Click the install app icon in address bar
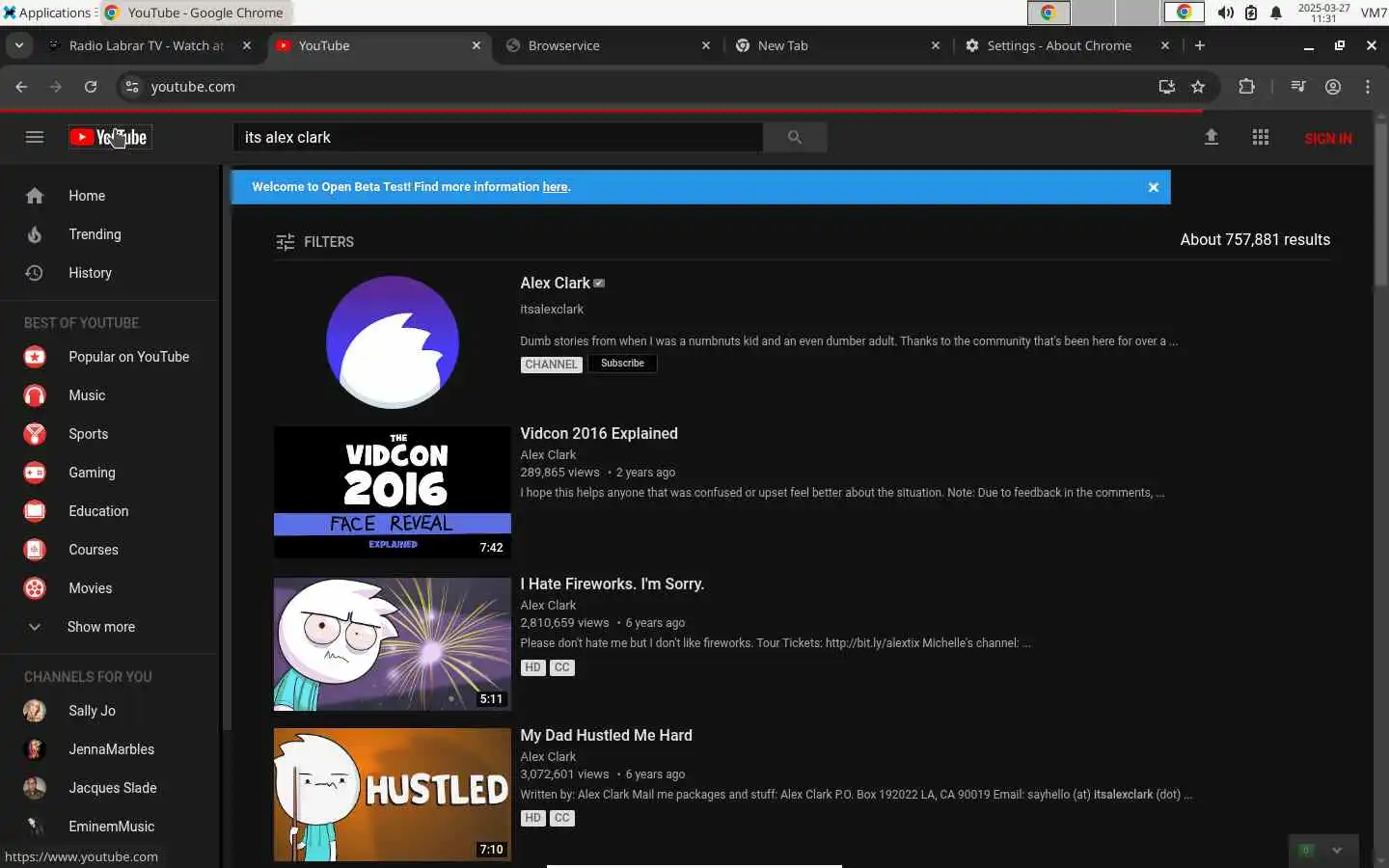The height and width of the screenshot is (868, 1389). 1167,87
